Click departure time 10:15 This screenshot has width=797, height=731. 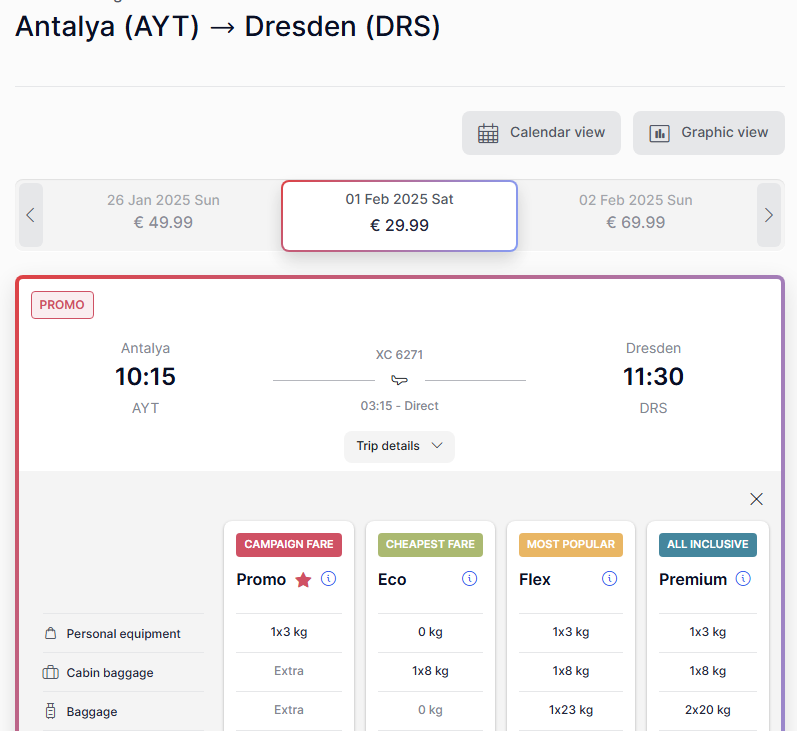[x=145, y=377]
